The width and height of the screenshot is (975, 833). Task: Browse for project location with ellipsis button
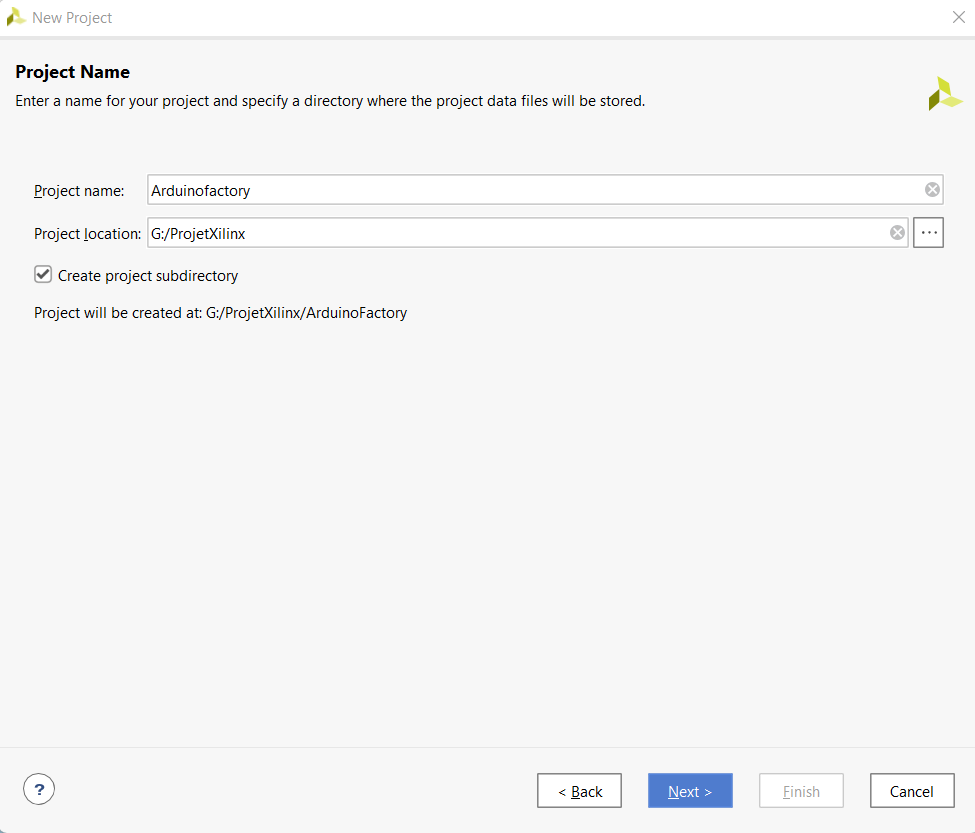pyautogui.click(x=928, y=233)
